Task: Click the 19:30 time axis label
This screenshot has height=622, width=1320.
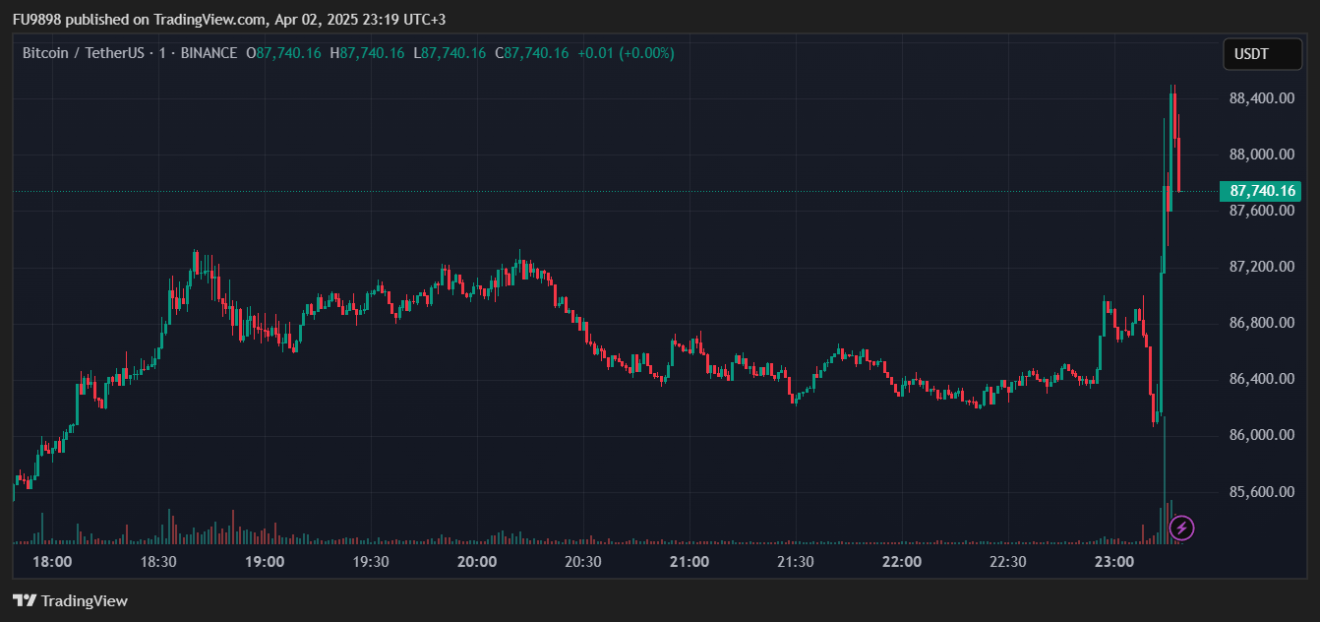Action: [x=371, y=562]
